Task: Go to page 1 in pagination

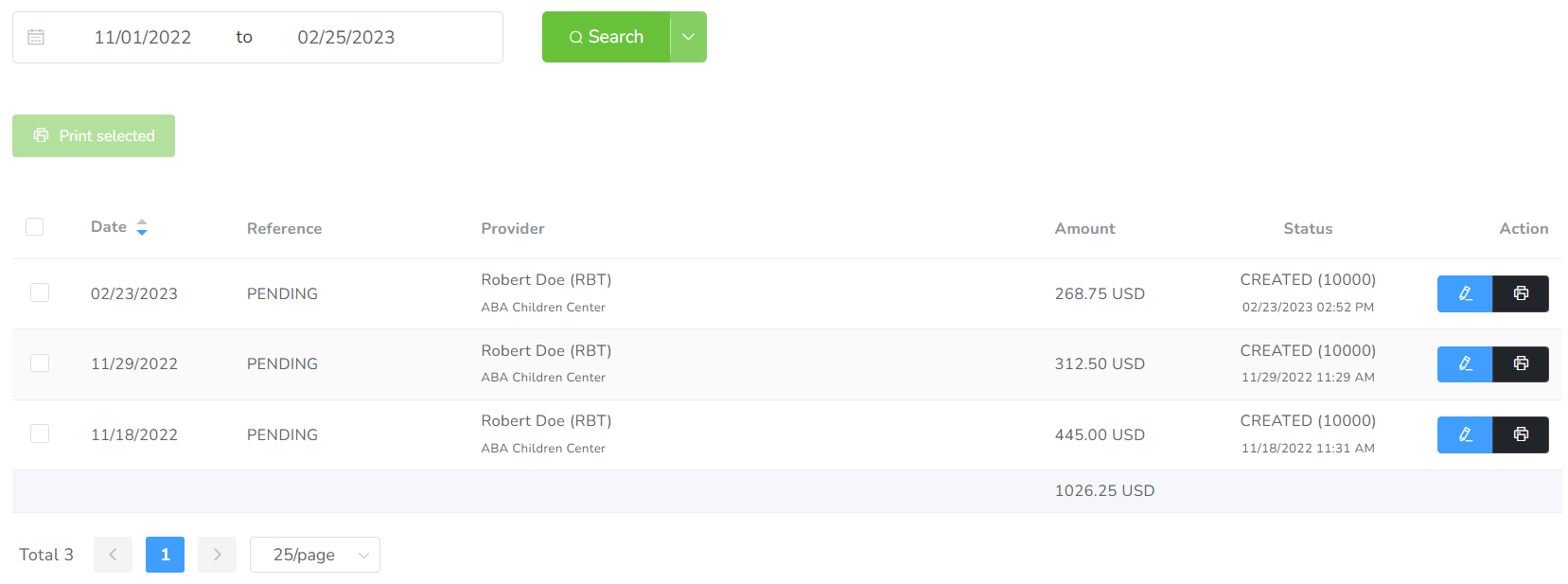Action: point(165,555)
